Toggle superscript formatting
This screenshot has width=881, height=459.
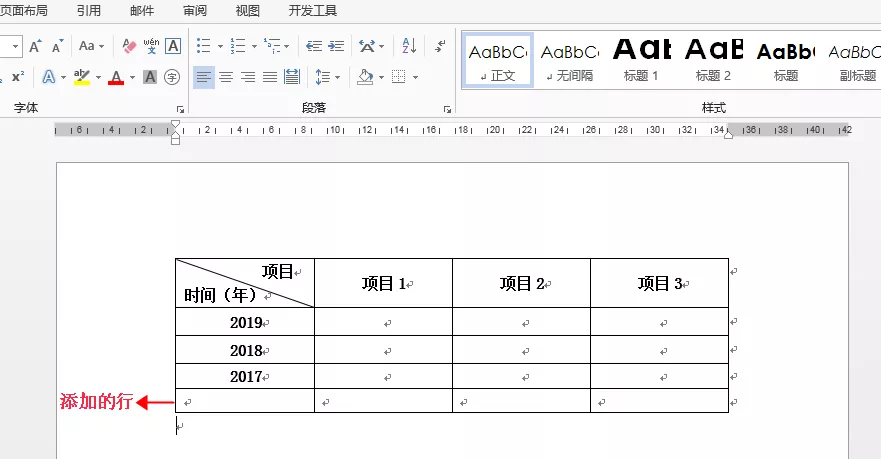(x=18, y=77)
